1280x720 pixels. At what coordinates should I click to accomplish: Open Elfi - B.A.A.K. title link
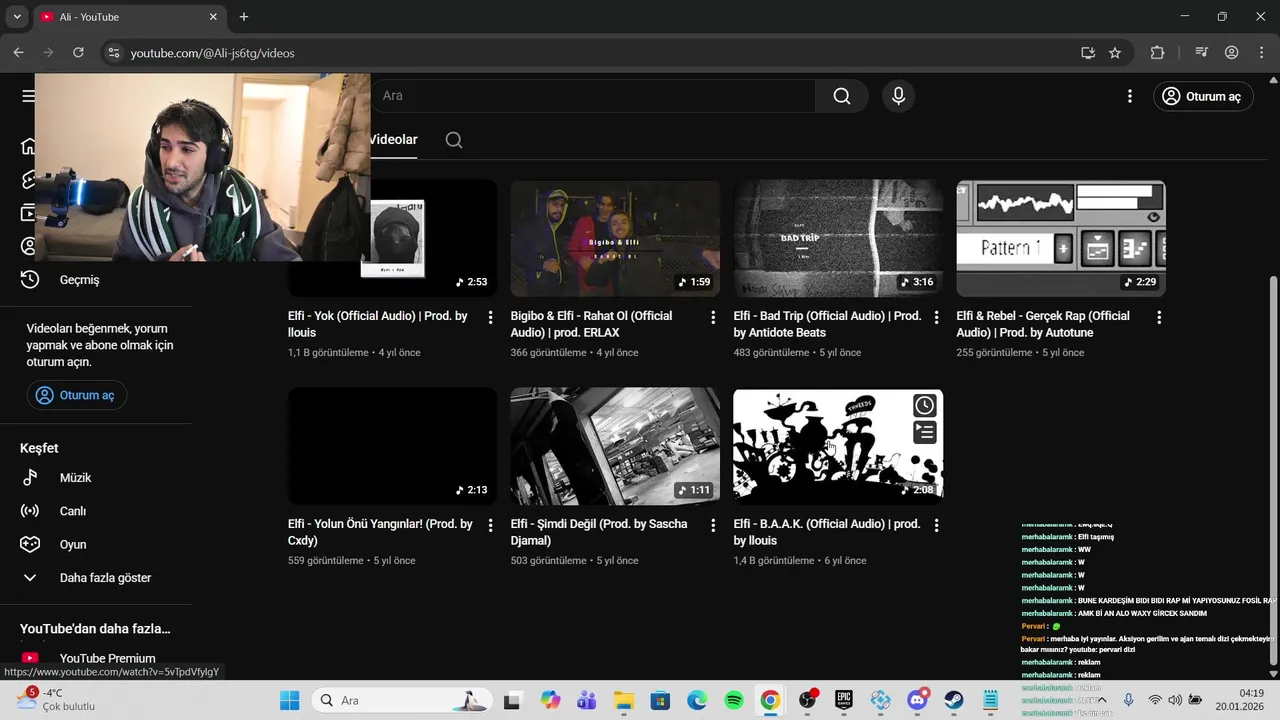coord(827,532)
